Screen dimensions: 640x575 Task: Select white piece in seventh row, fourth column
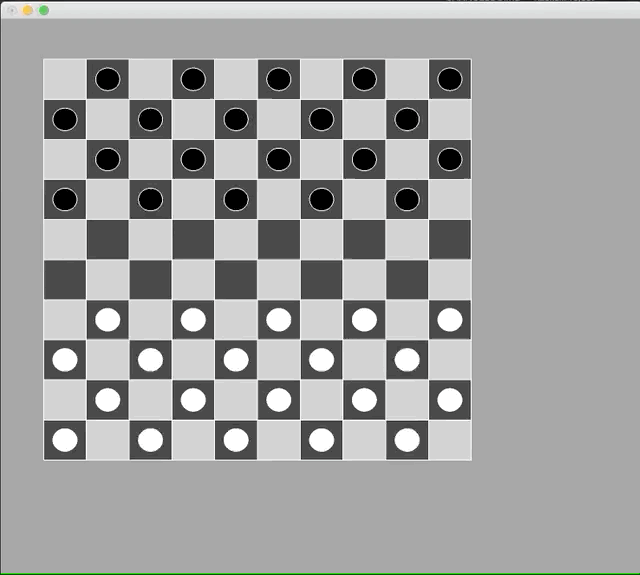click(193, 320)
